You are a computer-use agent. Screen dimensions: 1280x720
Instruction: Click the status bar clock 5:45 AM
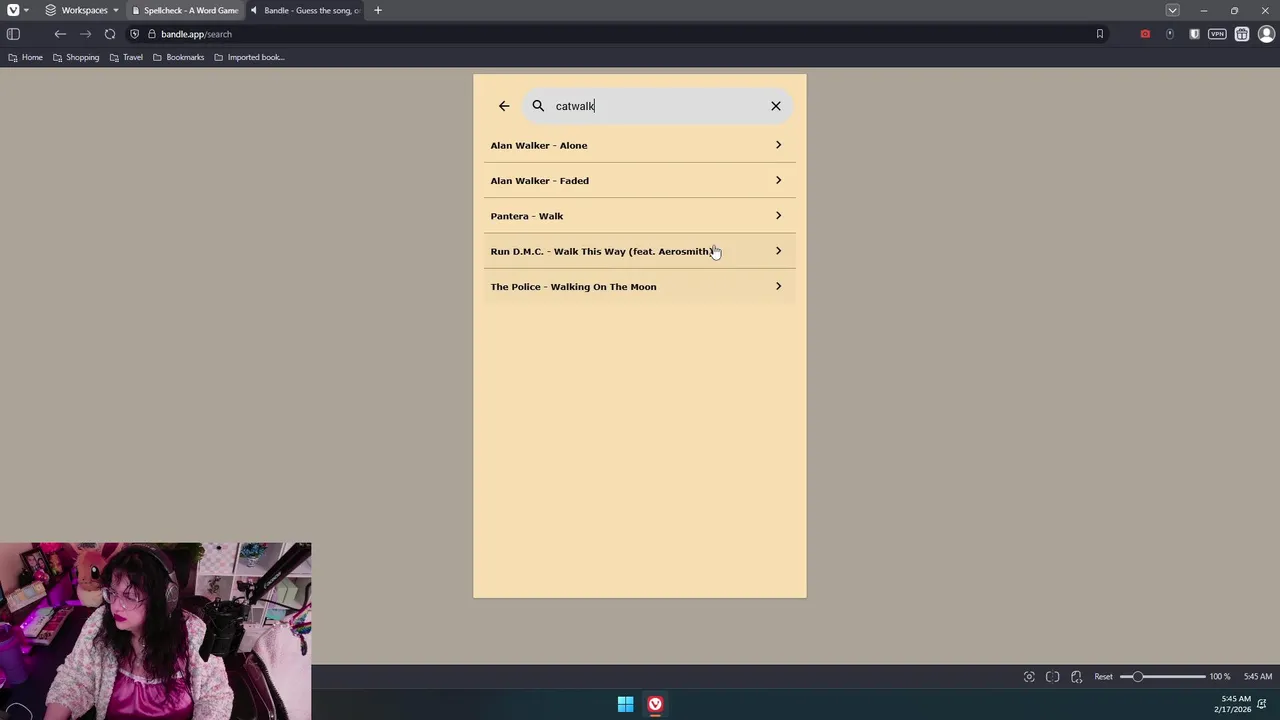click(x=1258, y=677)
